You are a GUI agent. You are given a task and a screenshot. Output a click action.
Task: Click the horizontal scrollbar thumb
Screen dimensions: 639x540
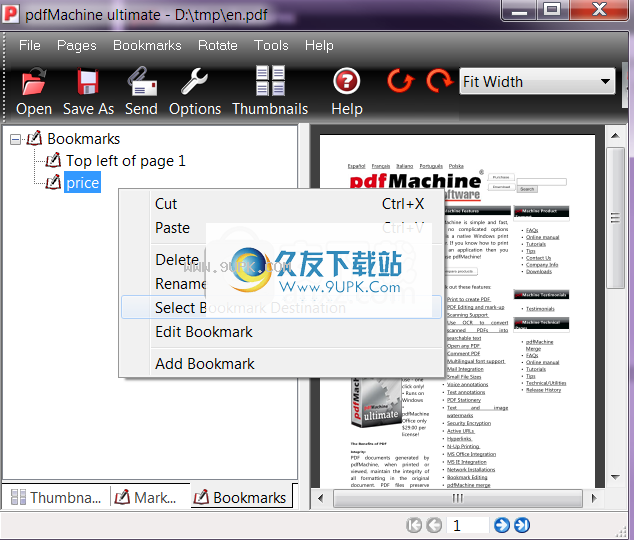tap(458, 498)
